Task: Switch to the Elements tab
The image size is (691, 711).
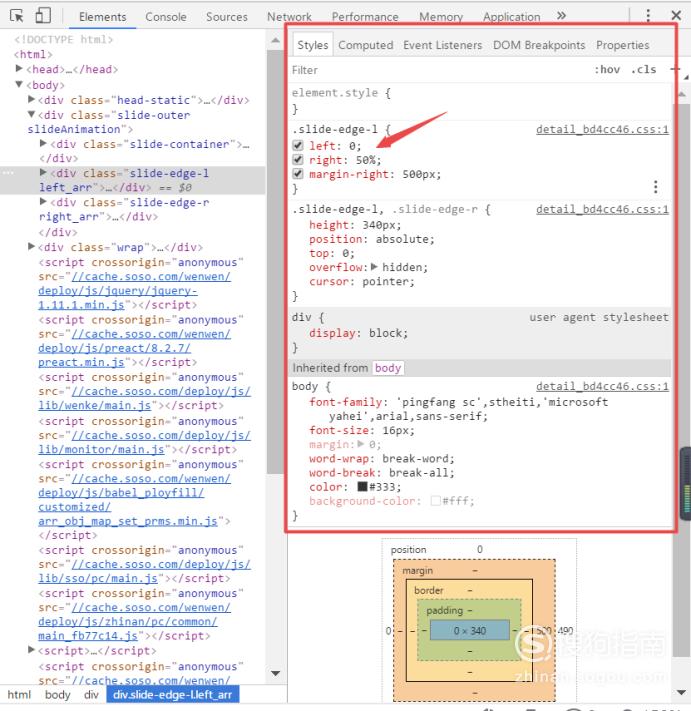Action: coord(102,17)
